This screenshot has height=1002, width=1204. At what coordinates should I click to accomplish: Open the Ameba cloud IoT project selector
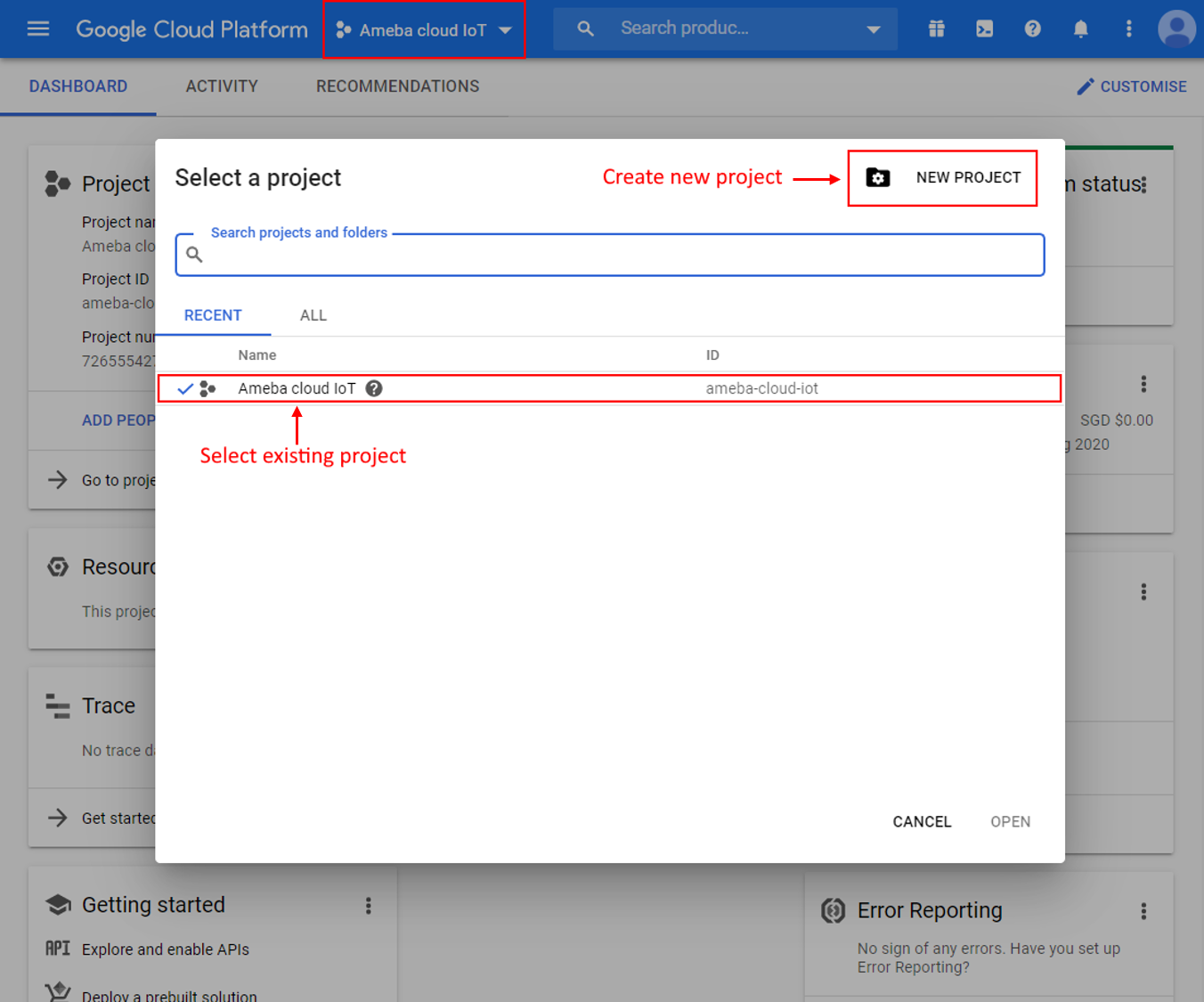[x=424, y=30]
